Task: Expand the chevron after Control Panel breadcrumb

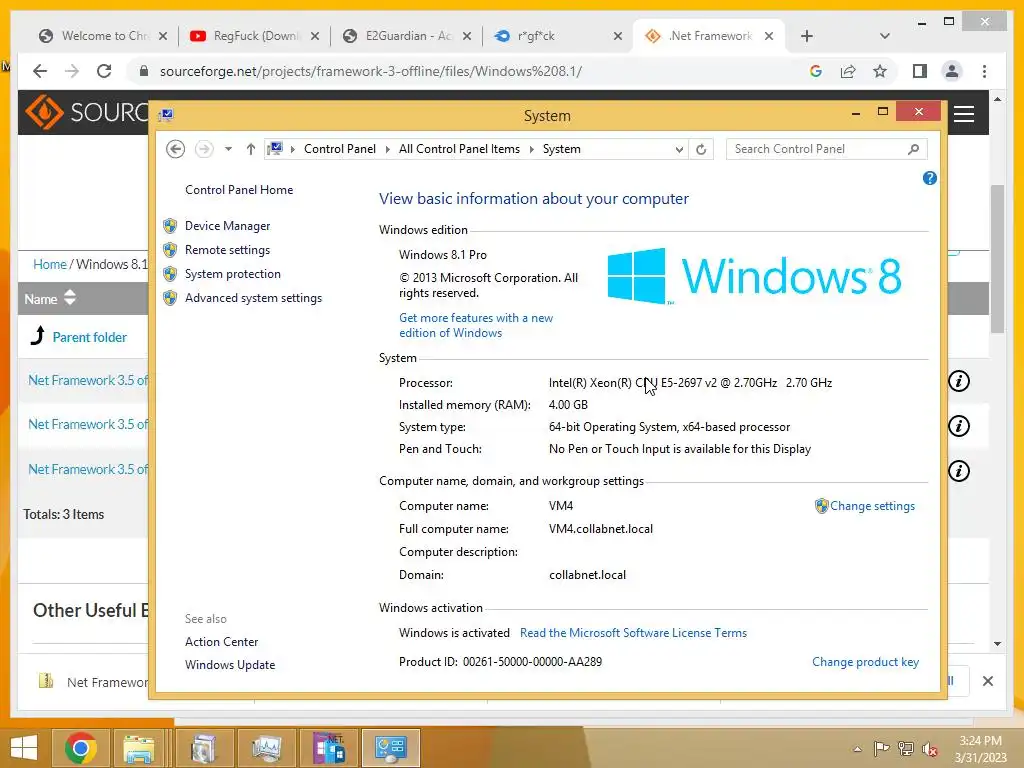Action: coord(387,150)
